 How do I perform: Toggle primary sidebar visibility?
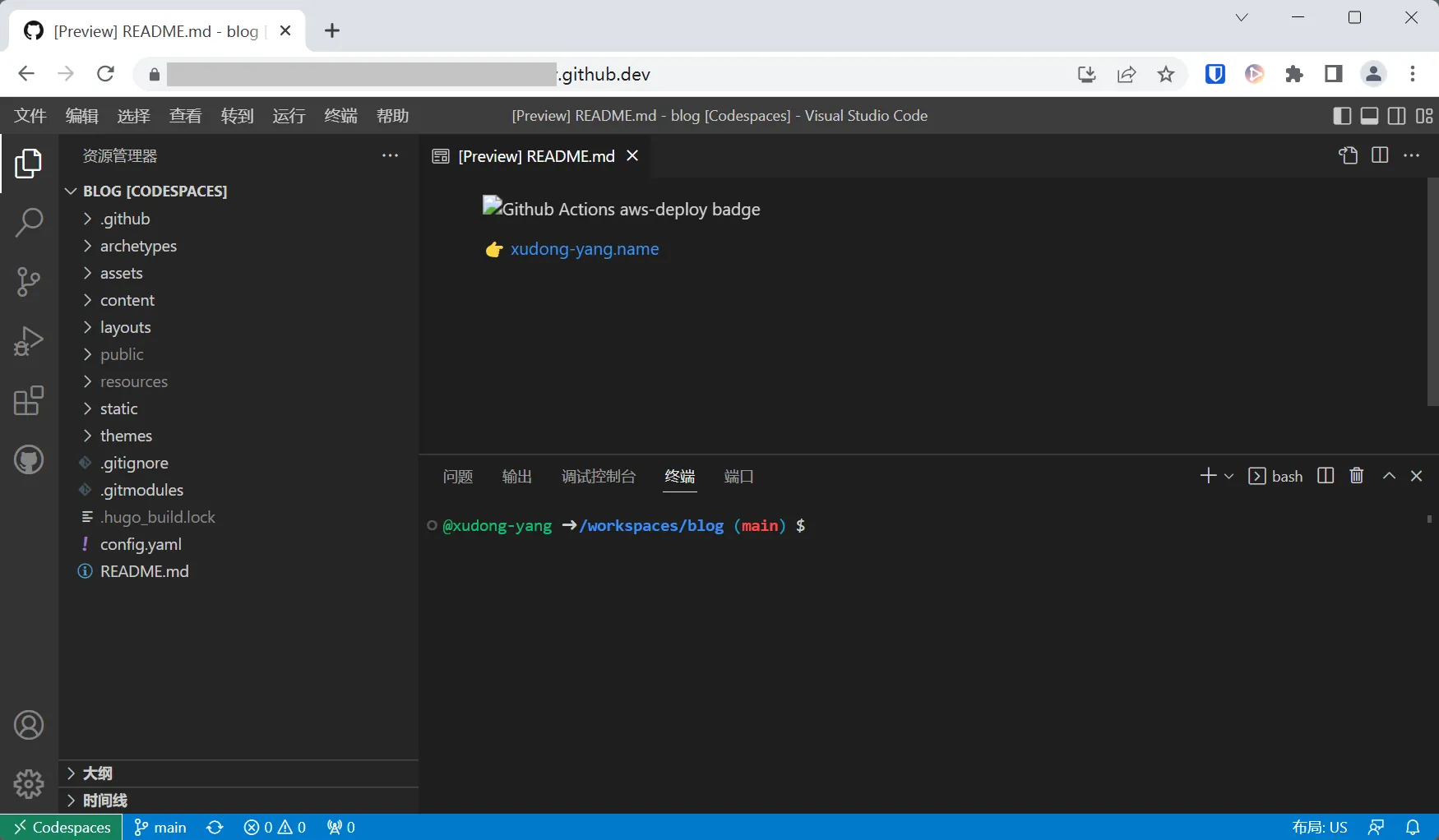(1342, 116)
